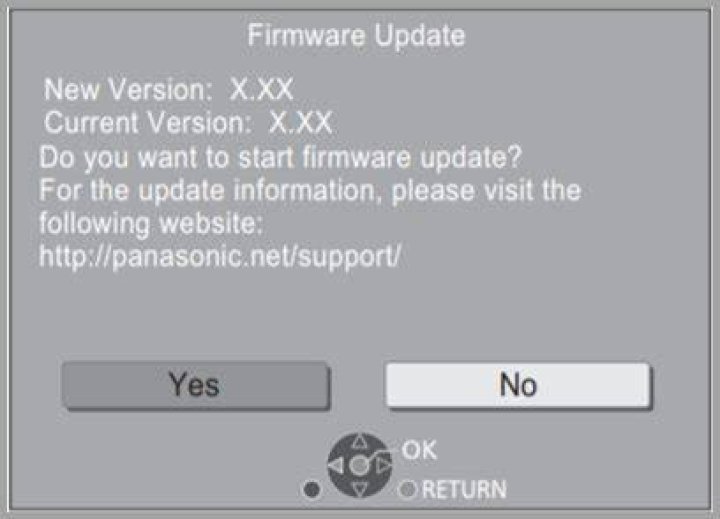Open the panasonic.net/support URL
This screenshot has width=720, height=519.
pos(220,256)
